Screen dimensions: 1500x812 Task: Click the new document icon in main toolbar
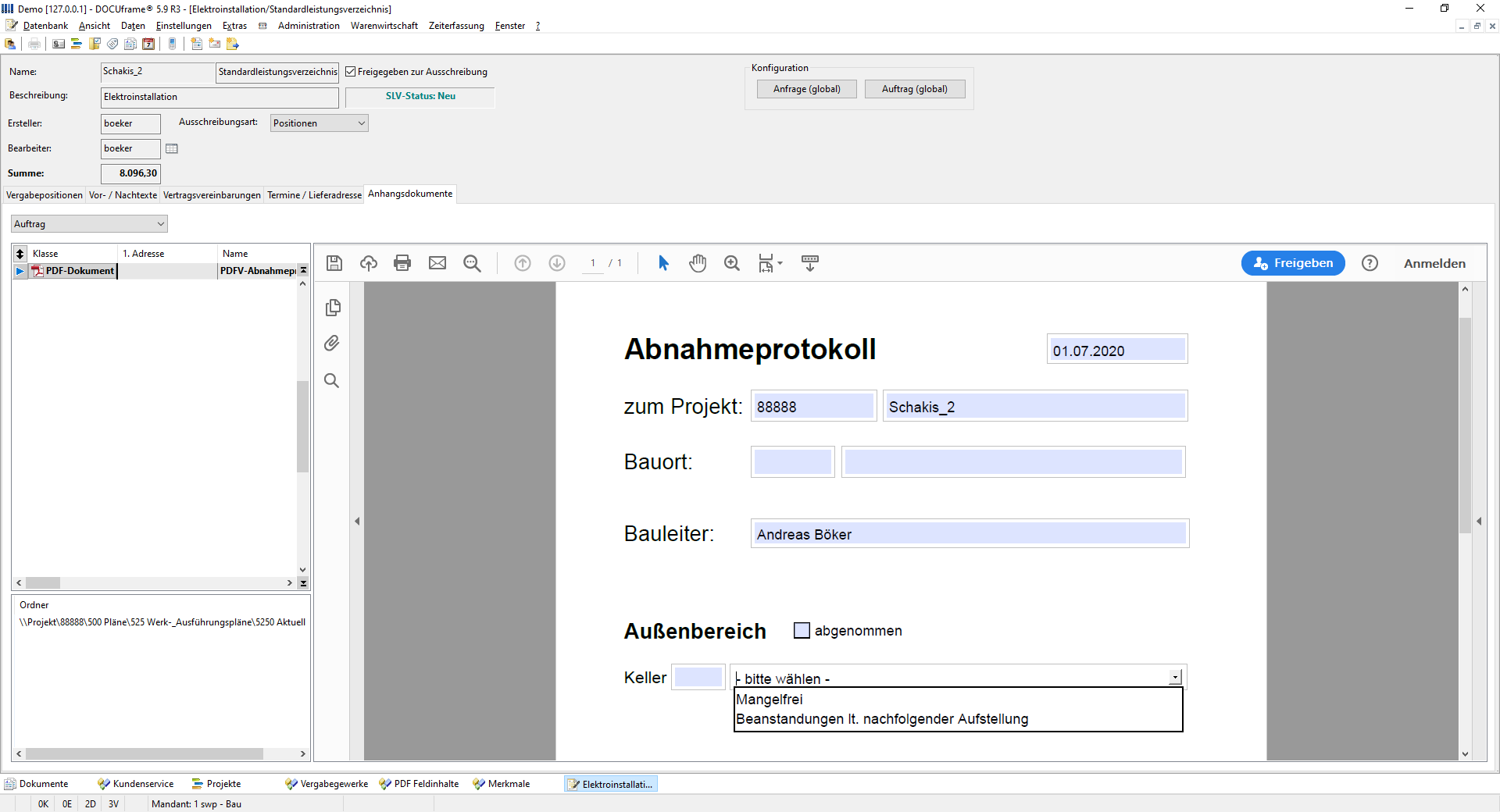coord(196,44)
